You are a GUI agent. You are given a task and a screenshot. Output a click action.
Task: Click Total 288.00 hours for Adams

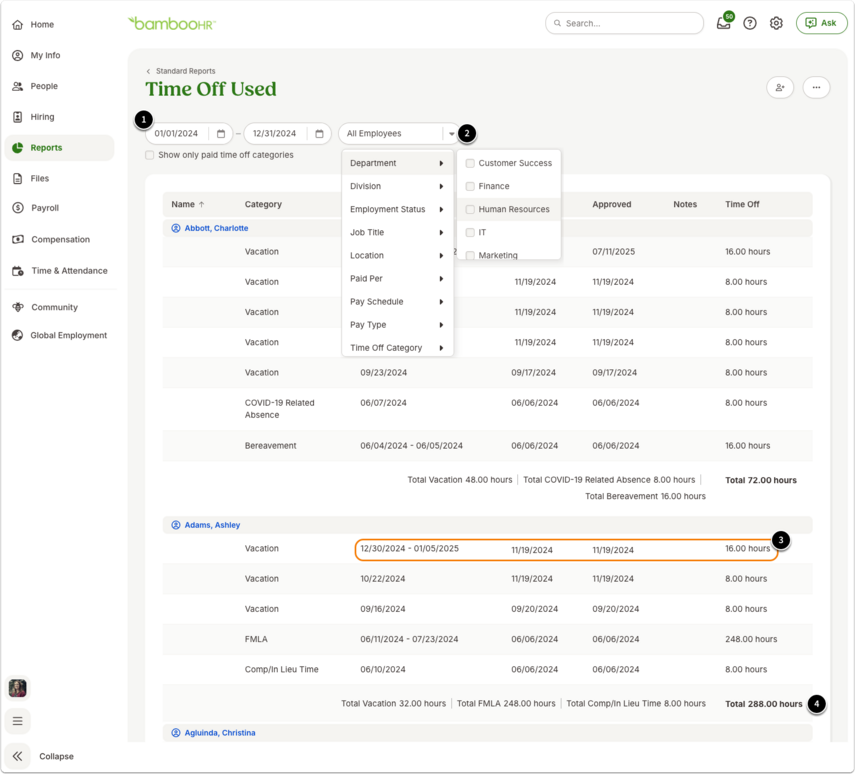(x=763, y=704)
